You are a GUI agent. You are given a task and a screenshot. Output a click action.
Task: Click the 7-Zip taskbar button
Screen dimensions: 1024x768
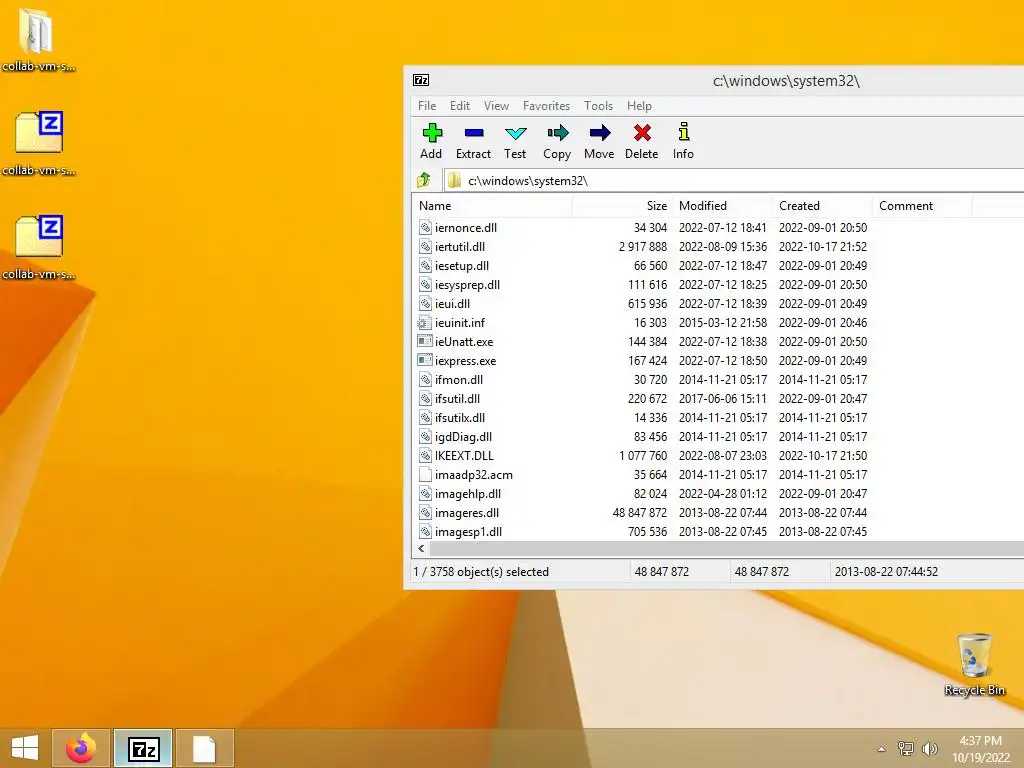click(x=143, y=748)
